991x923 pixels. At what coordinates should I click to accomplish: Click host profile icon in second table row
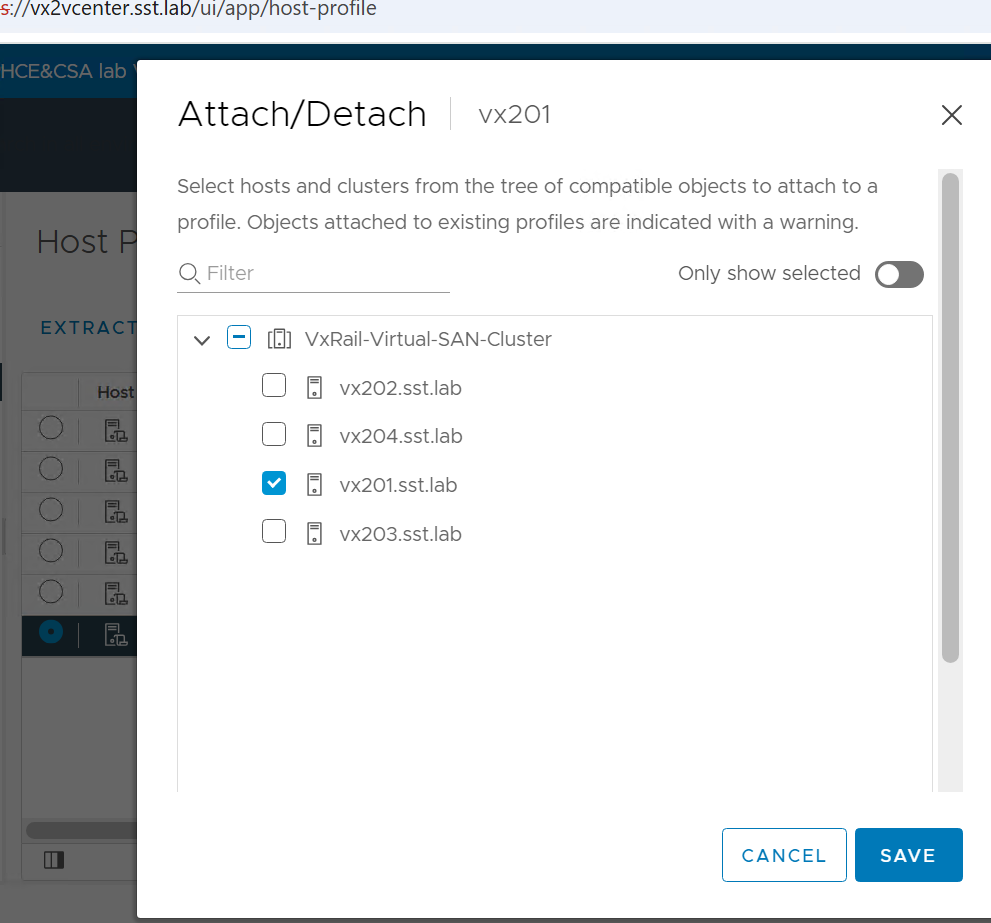tap(116, 471)
